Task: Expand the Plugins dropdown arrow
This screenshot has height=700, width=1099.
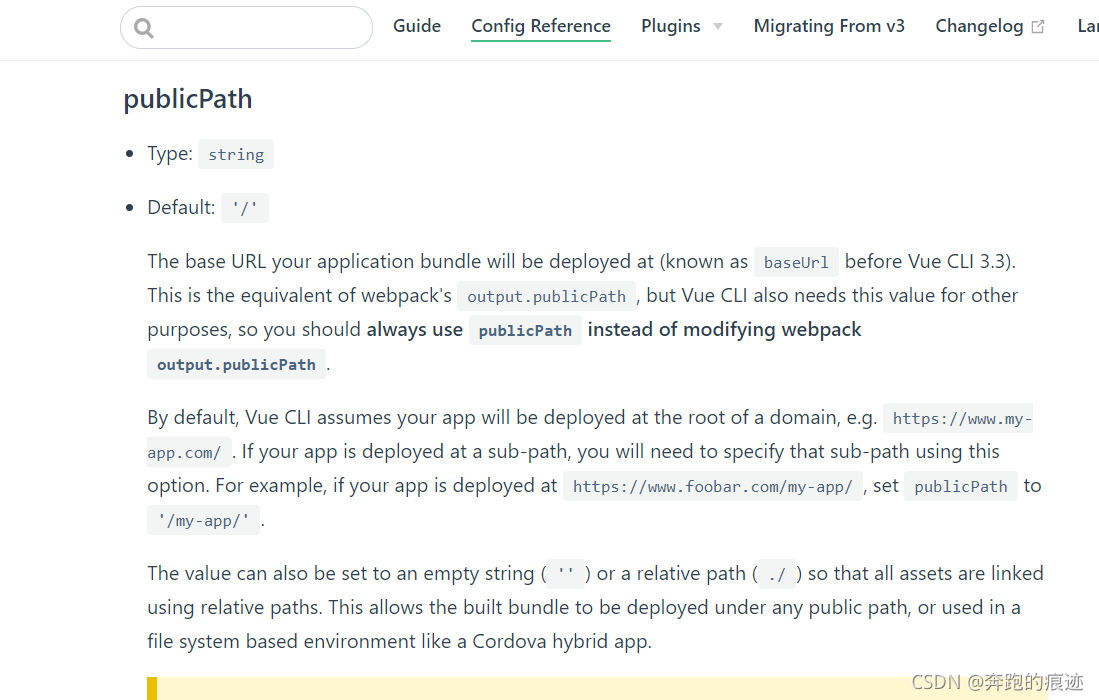Action: tap(718, 27)
